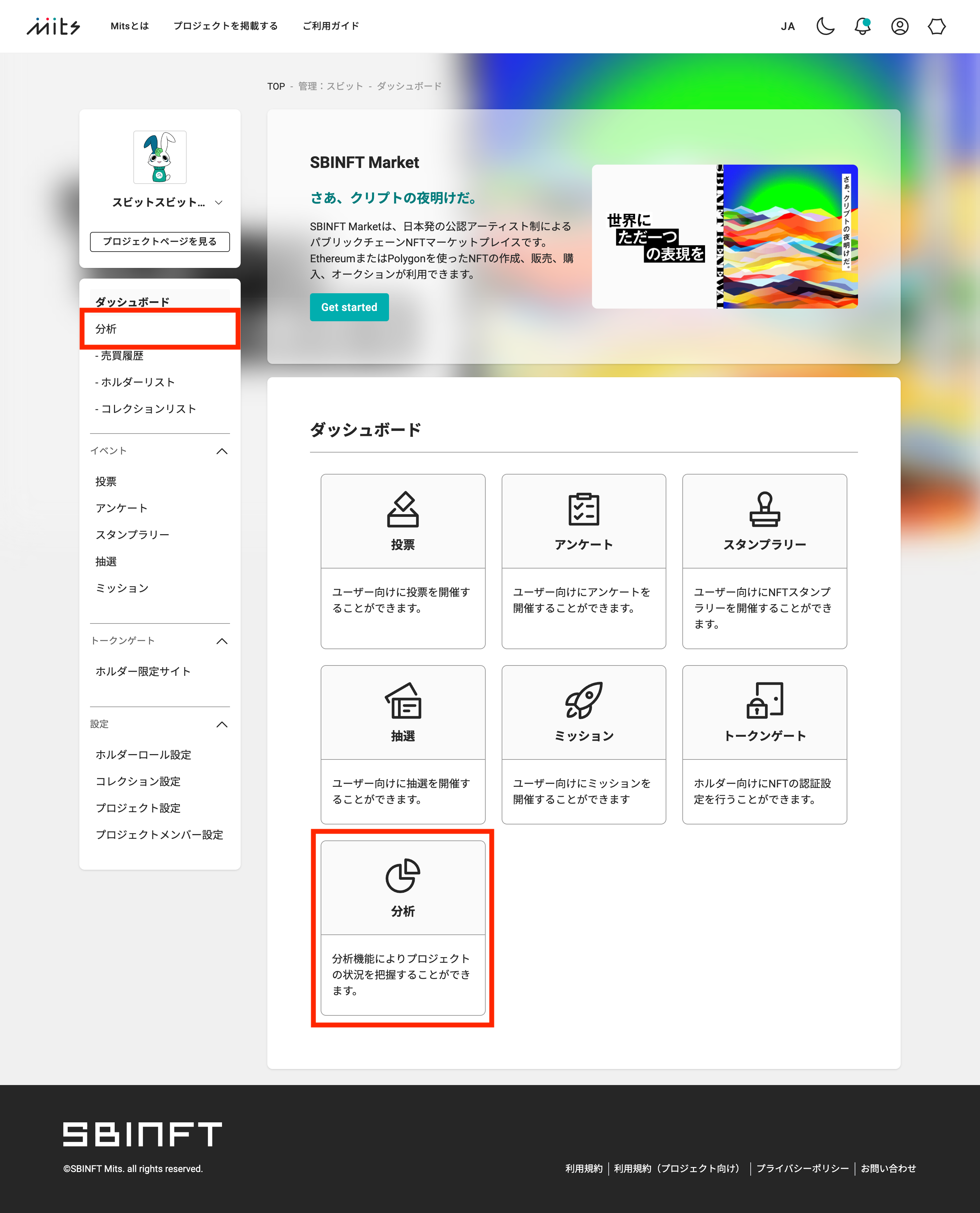Open the プライバシーポリシー footer link
The height and width of the screenshot is (1213, 980).
pyautogui.click(x=802, y=1168)
